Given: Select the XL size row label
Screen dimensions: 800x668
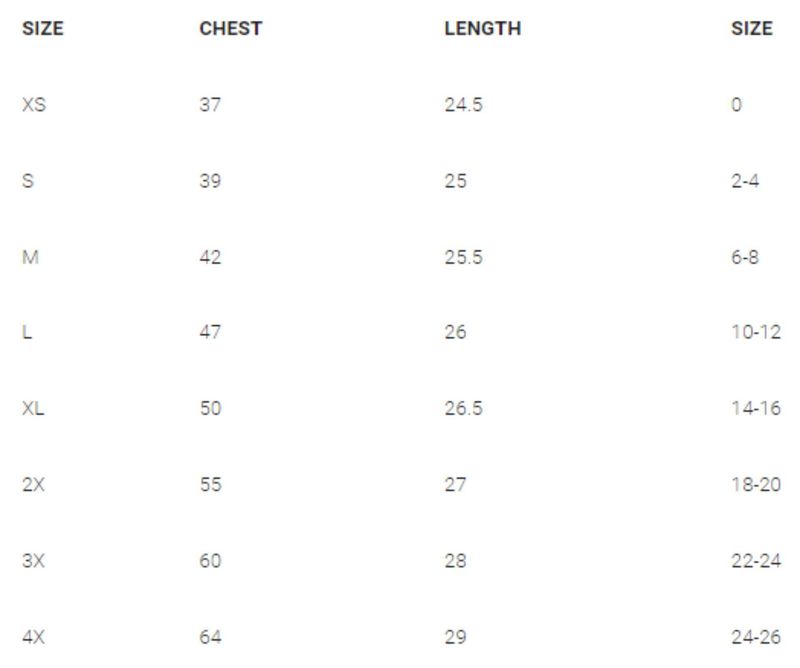Looking at the screenshot, I should point(33,409).
